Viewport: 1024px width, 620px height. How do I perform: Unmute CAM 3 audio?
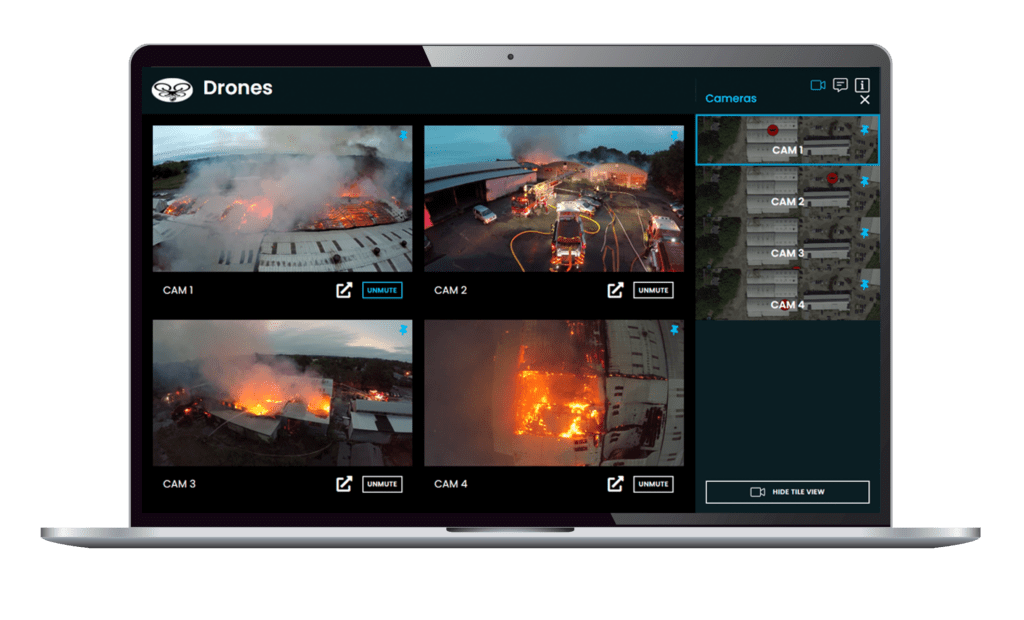point(382,484)
